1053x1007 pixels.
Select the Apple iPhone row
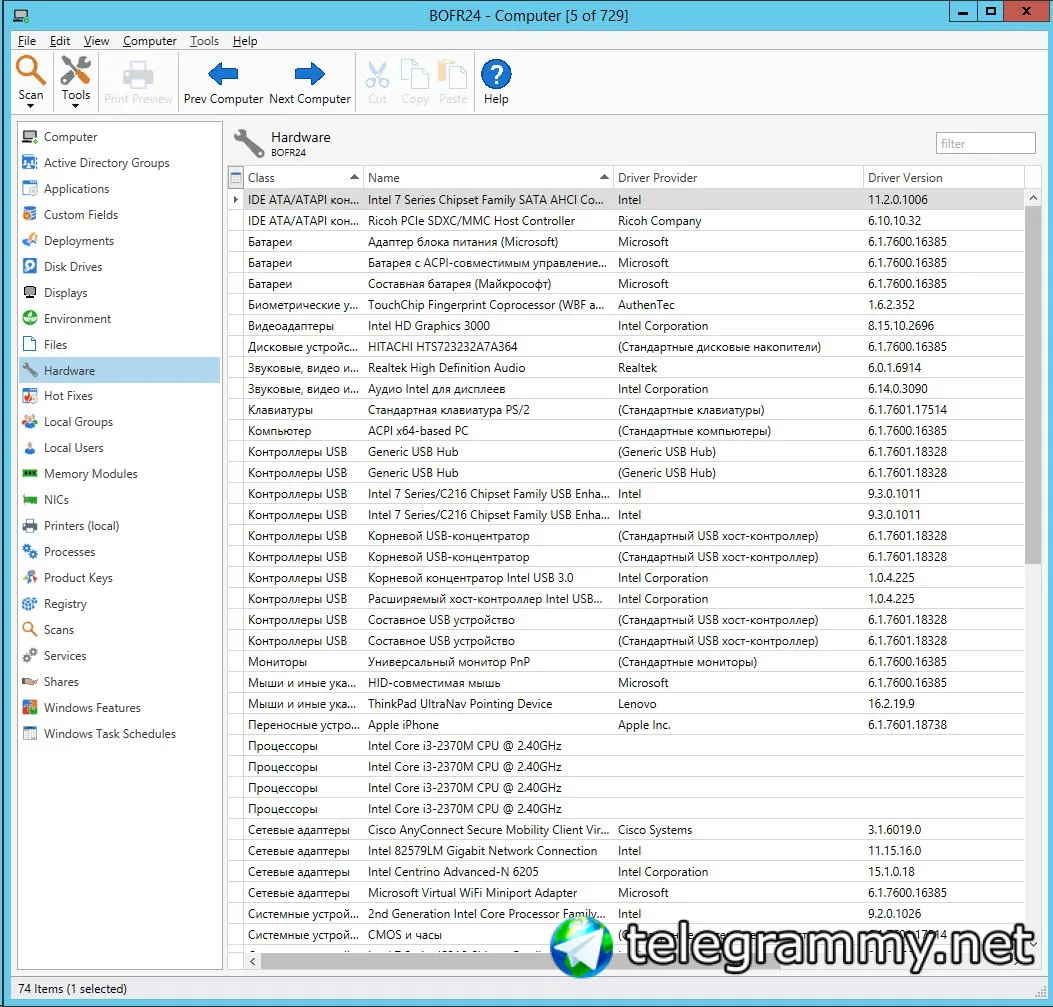(626, 725)
